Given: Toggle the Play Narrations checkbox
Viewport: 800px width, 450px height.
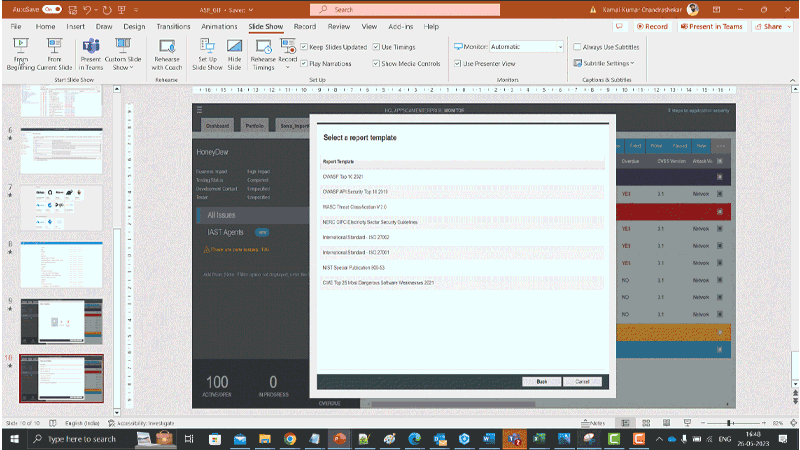Looking at the screenshot, I should pyautogui.click(x=305, y=63).
